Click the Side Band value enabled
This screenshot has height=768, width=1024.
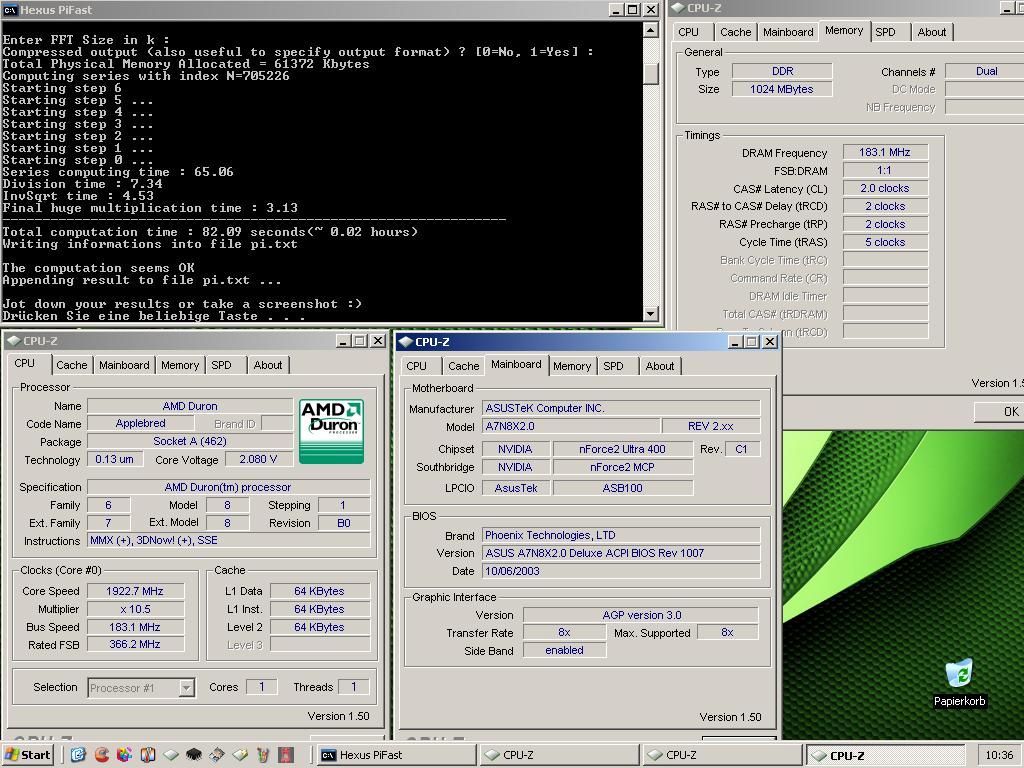[x=564, y=650]
